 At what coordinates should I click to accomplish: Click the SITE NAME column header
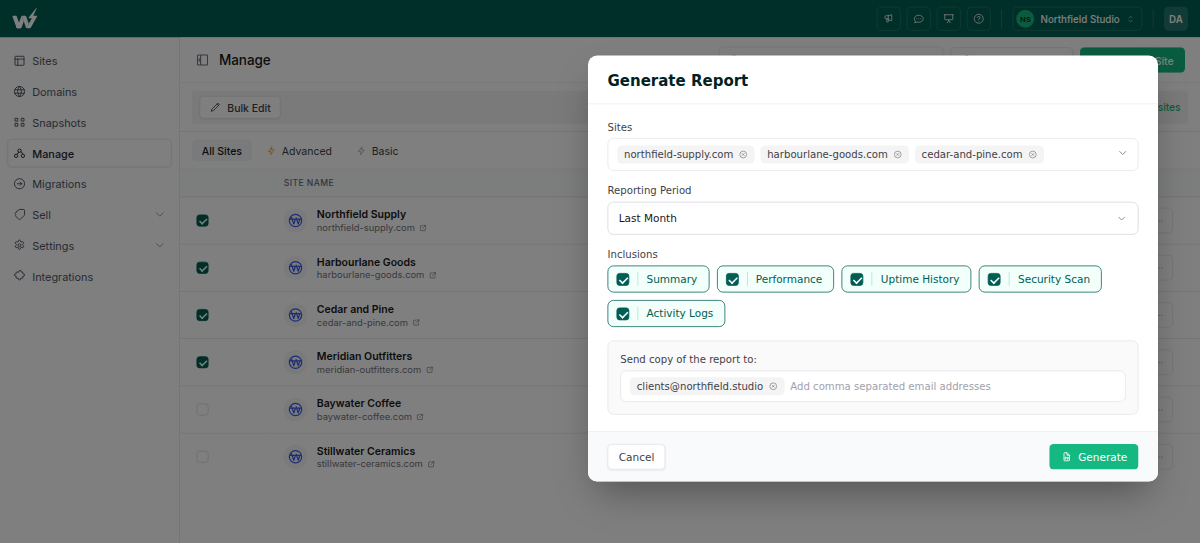(309, 183)
